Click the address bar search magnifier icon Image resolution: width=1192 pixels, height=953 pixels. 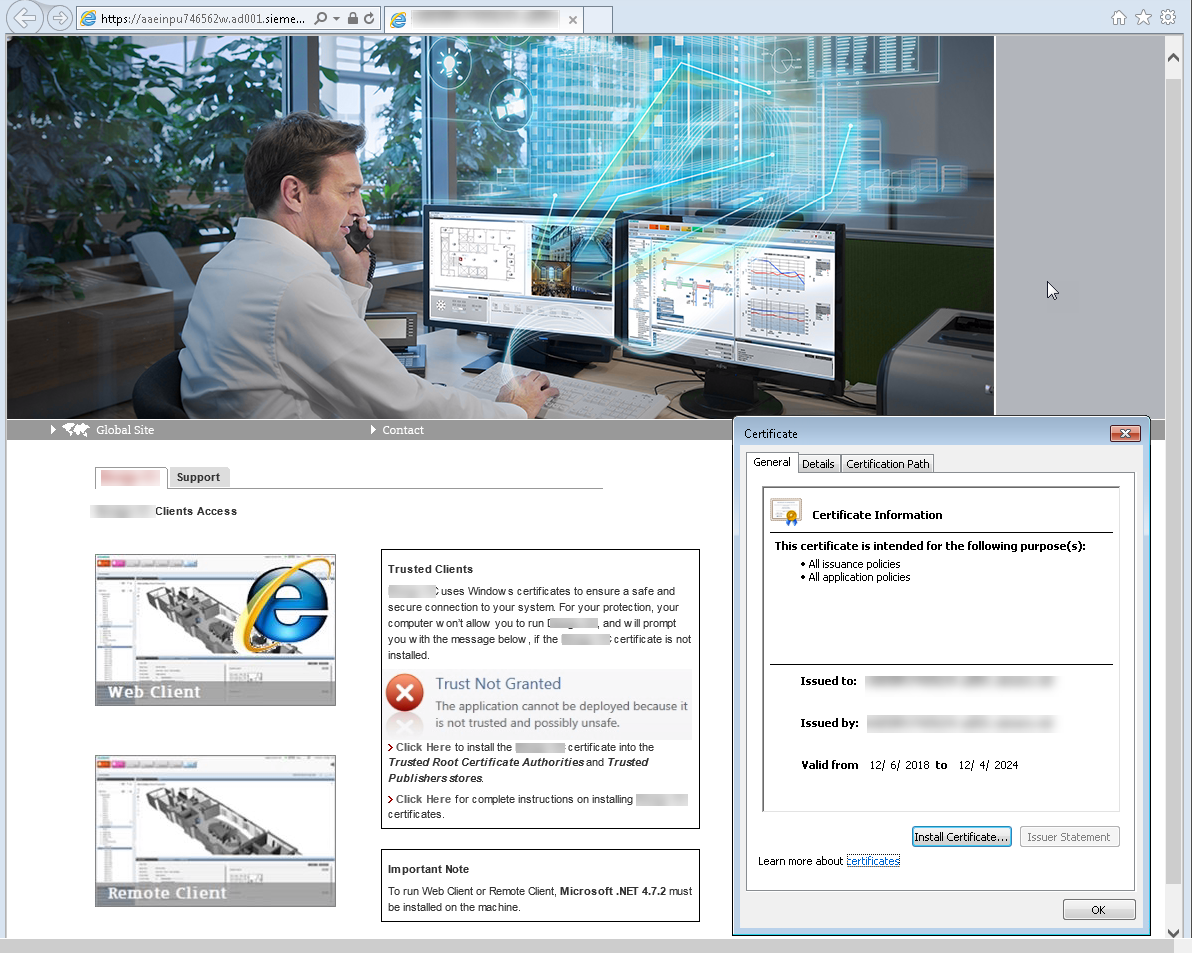(x=320, y=19)
